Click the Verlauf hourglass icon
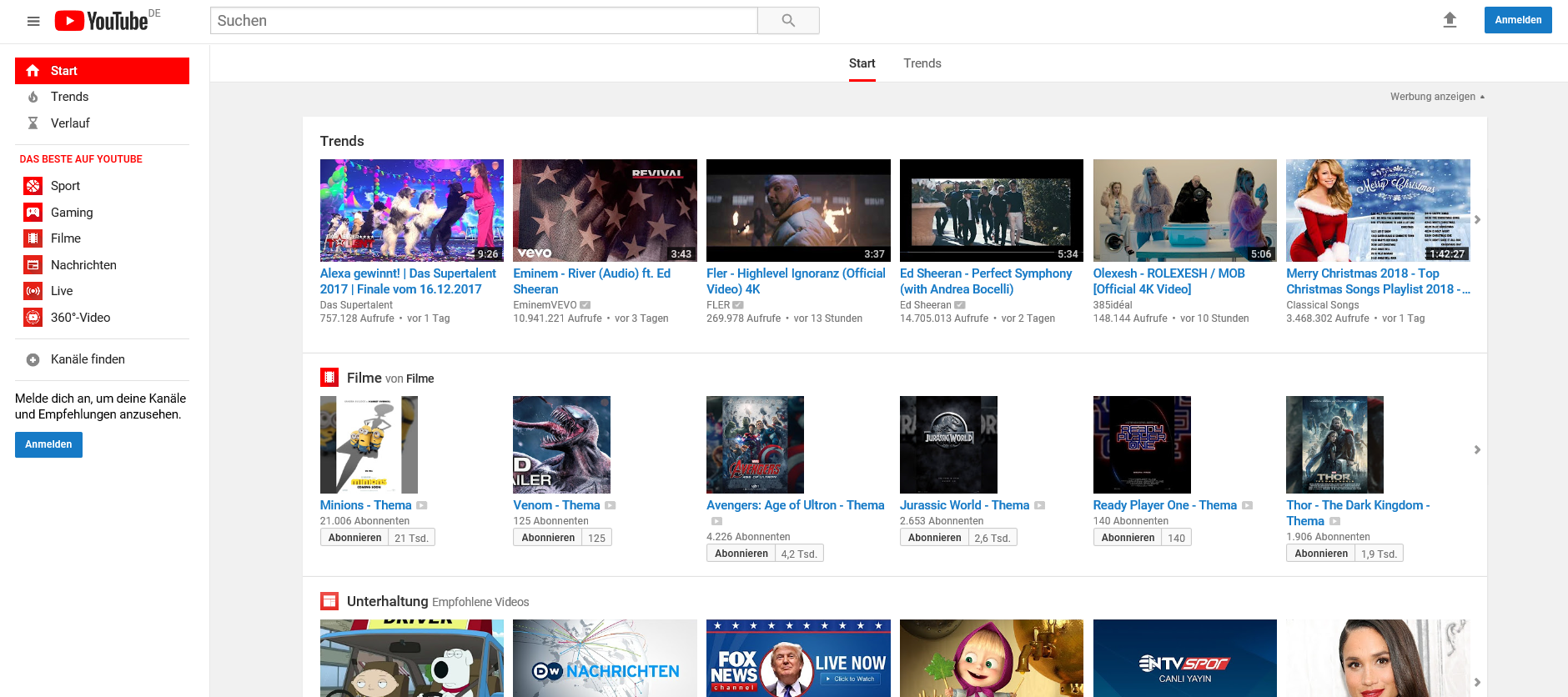 pos(33,123)
